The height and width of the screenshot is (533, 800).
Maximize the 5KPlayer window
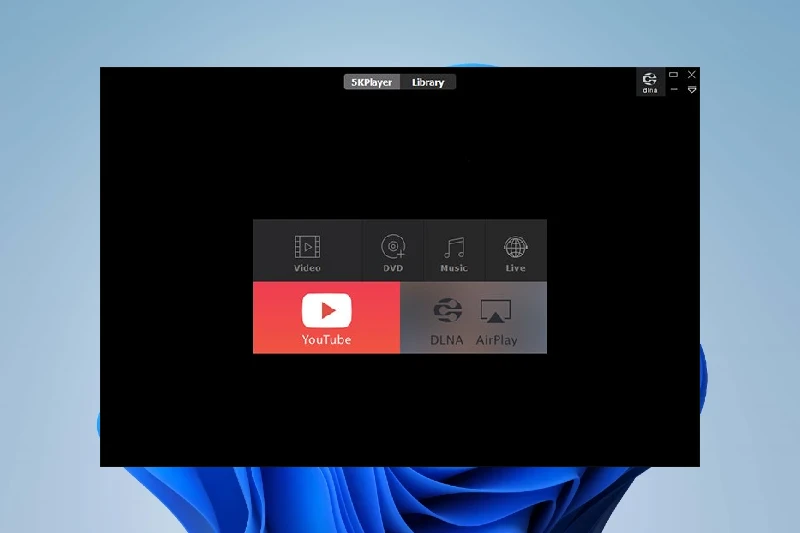pyautogui.click(x=673, y=74)
